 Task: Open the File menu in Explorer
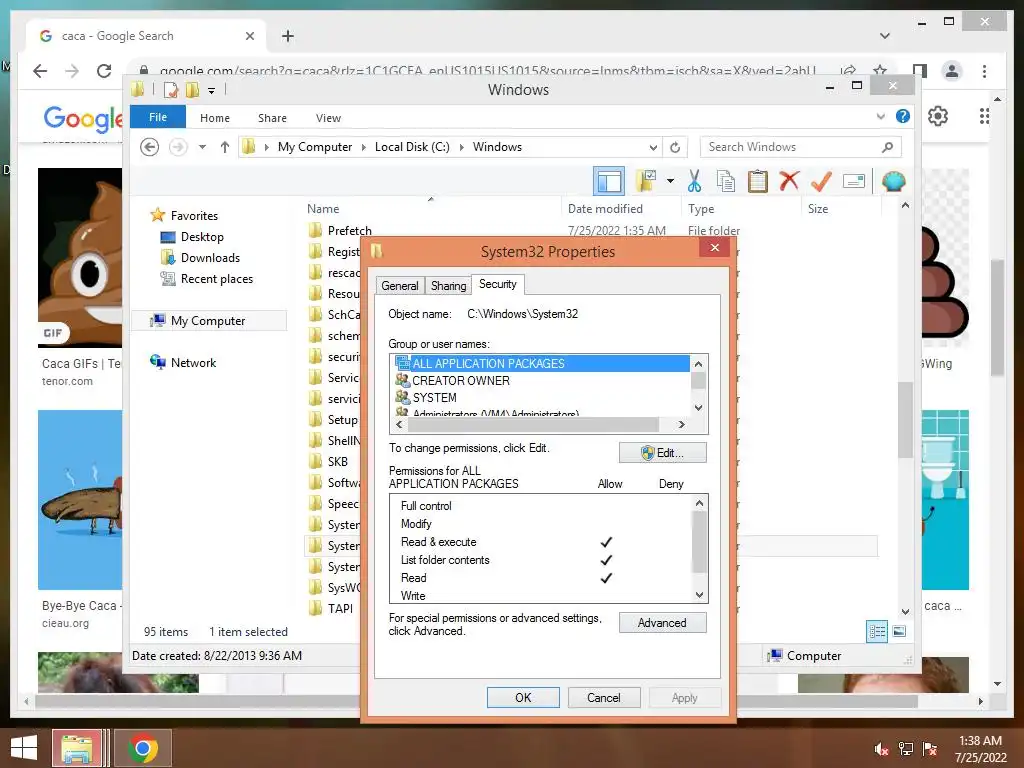(158, 117)
